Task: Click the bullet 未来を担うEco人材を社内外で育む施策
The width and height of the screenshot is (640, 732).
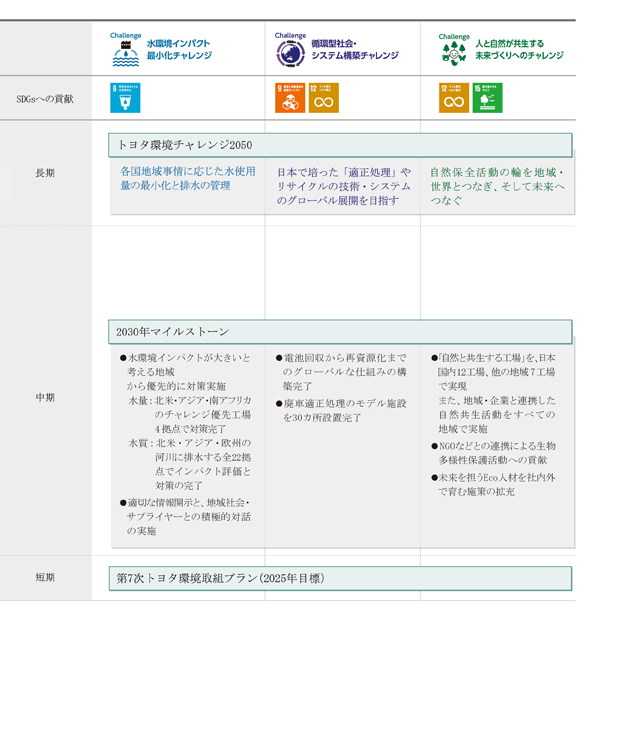Action: coord(493,485)
